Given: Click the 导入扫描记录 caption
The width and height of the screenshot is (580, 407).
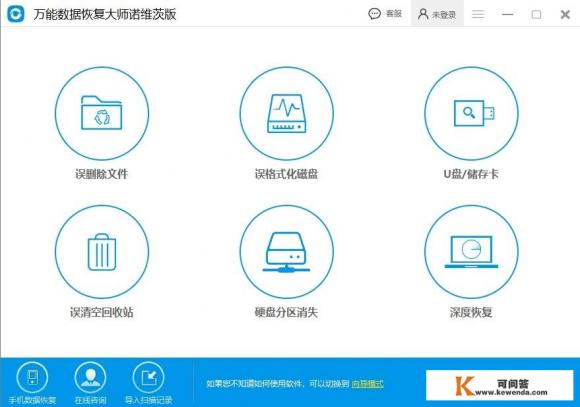Looking at the screenshot, I should click(x=148, y=400).
